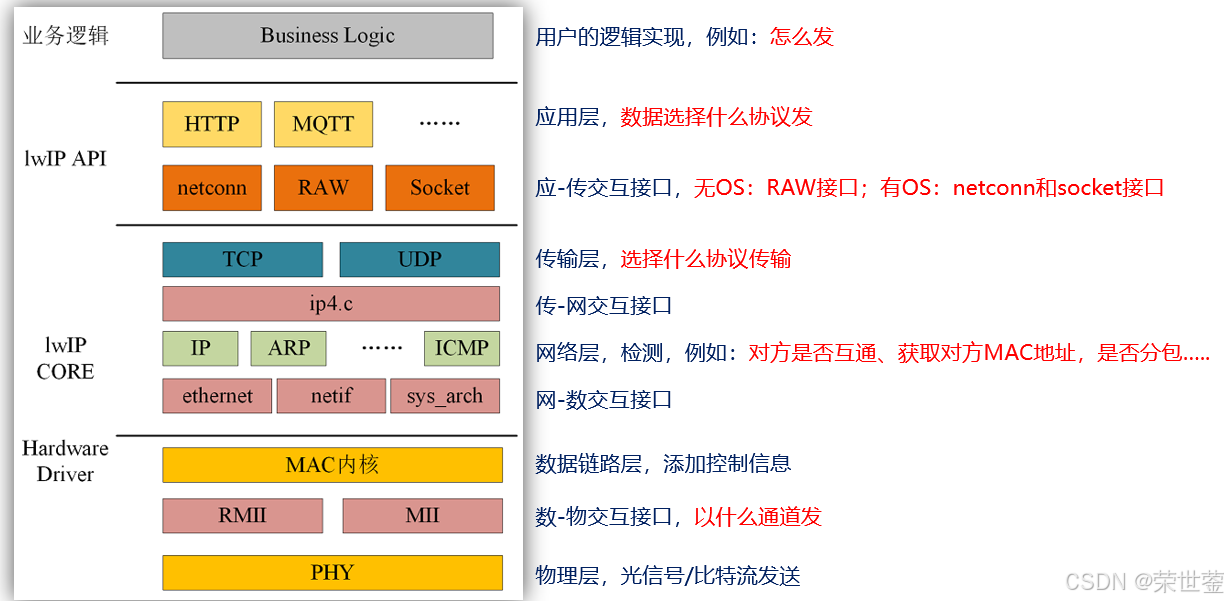Click the ethernet block
Screen dimensions: 1228x601
coord(217,396)
